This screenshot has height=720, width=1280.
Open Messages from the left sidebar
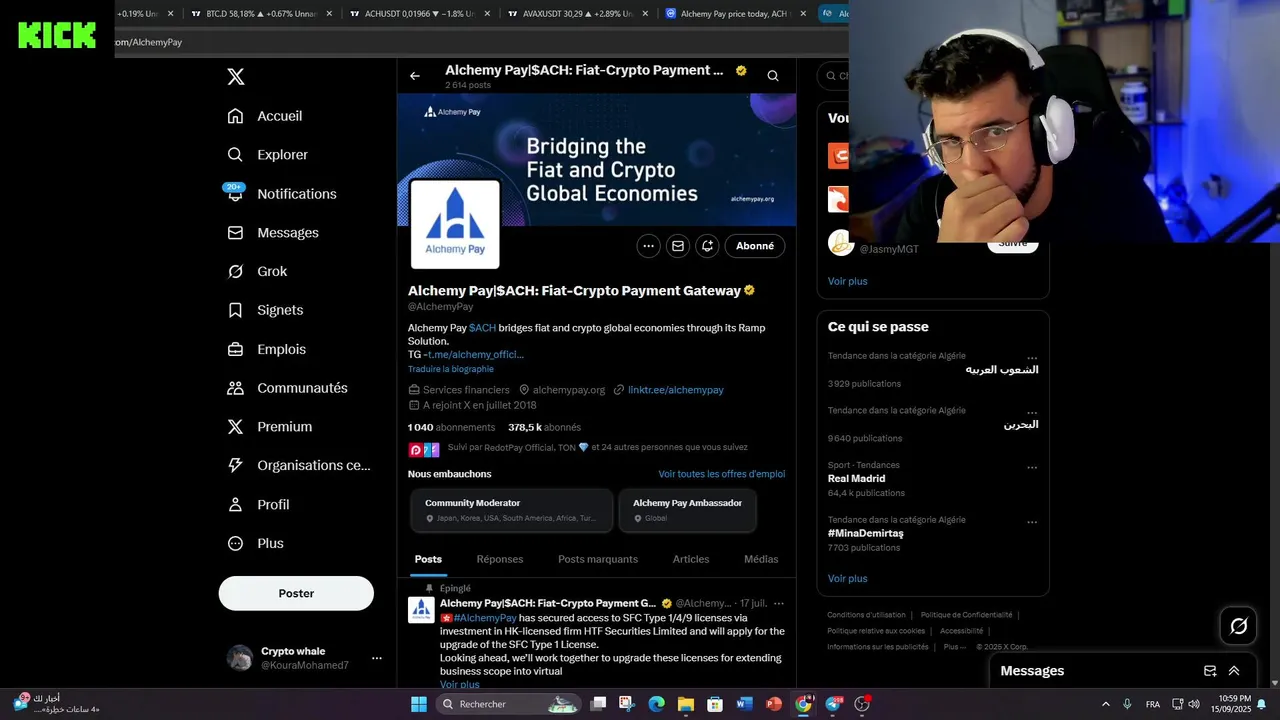pos(273,233)
